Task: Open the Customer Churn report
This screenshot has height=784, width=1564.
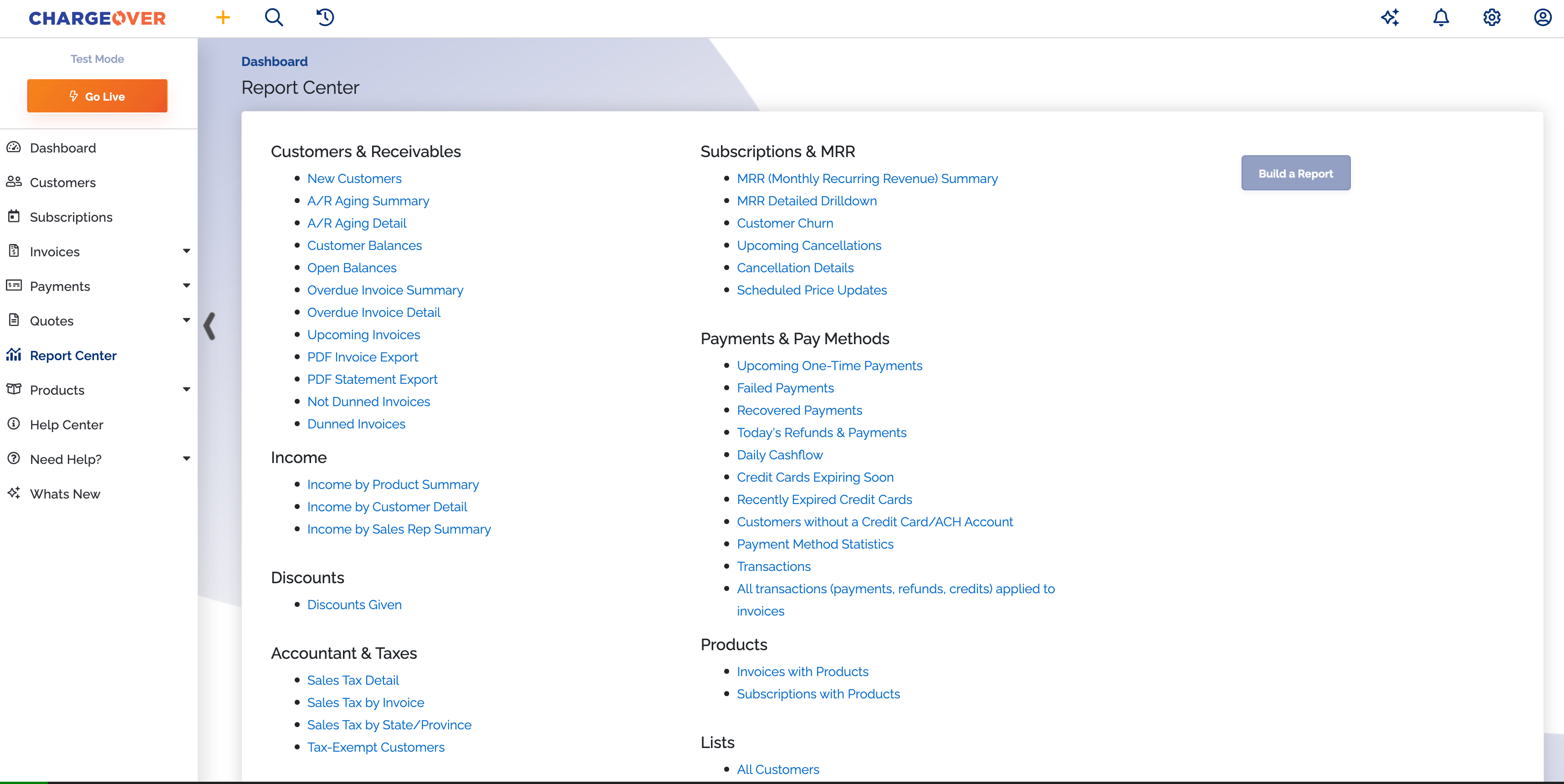Action: [785, 223]
